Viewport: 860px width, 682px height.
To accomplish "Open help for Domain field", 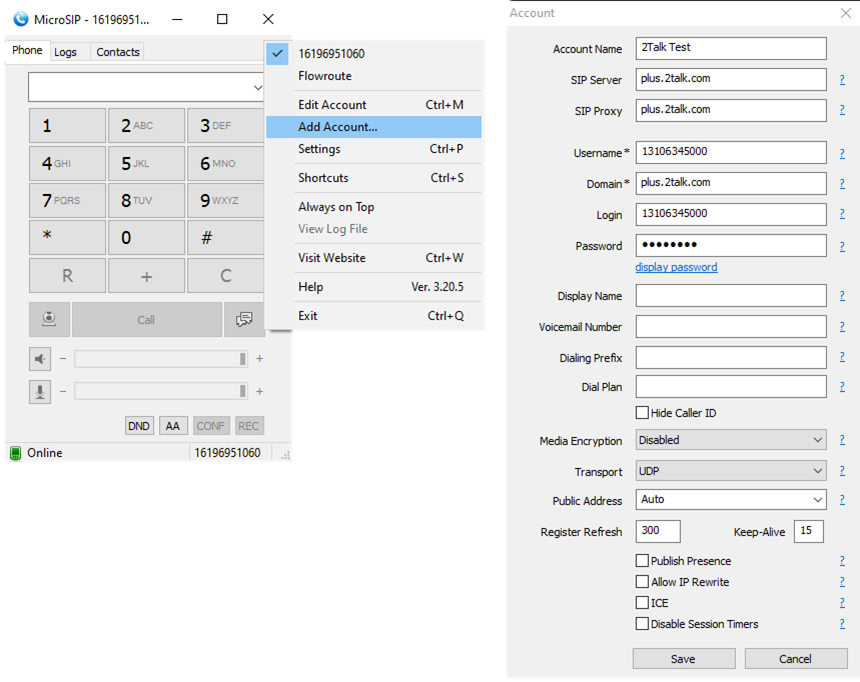I will click(x=842, y=184).
